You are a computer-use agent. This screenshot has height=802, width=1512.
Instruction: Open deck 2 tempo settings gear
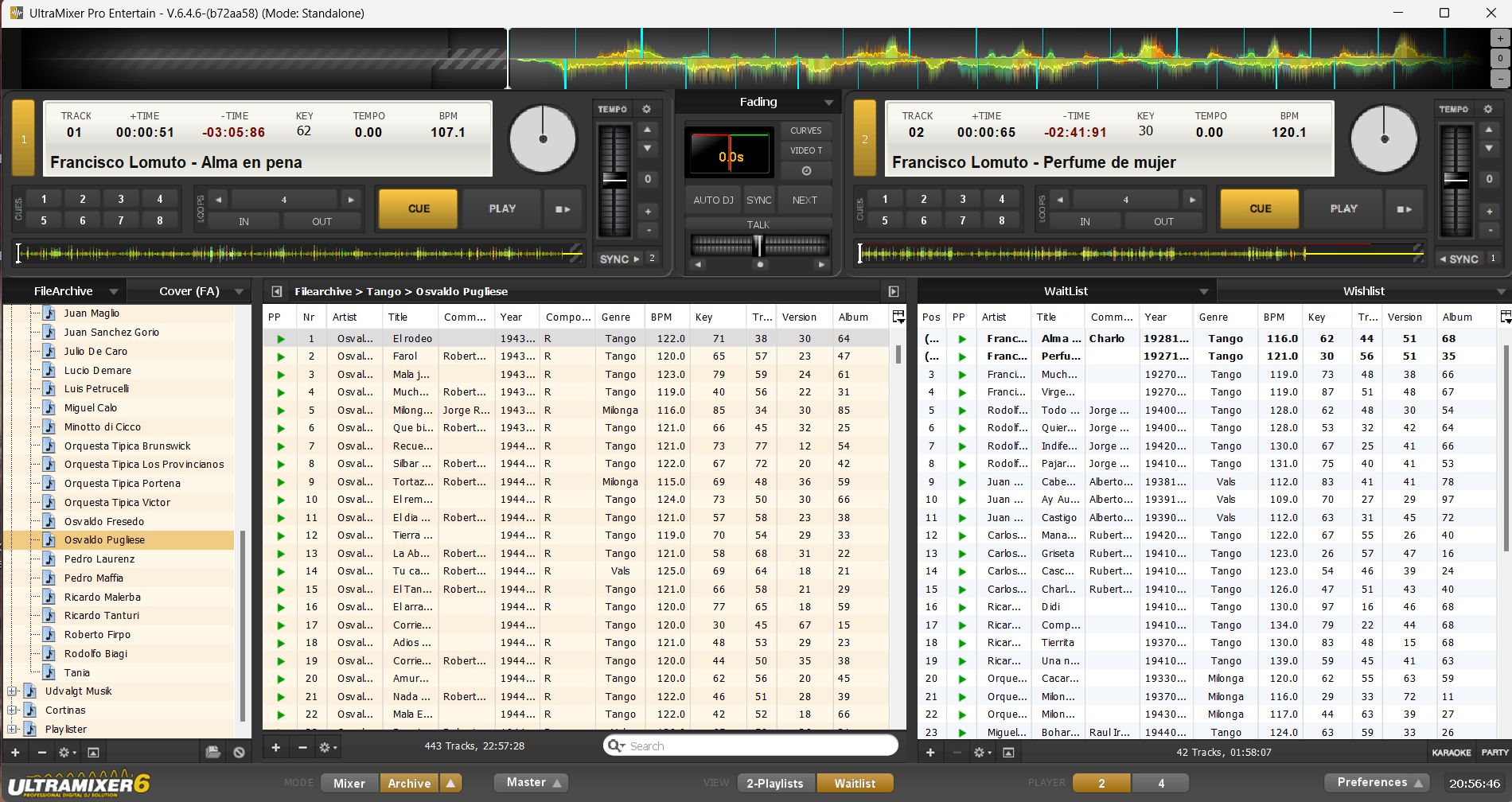tap(1487, 109)
